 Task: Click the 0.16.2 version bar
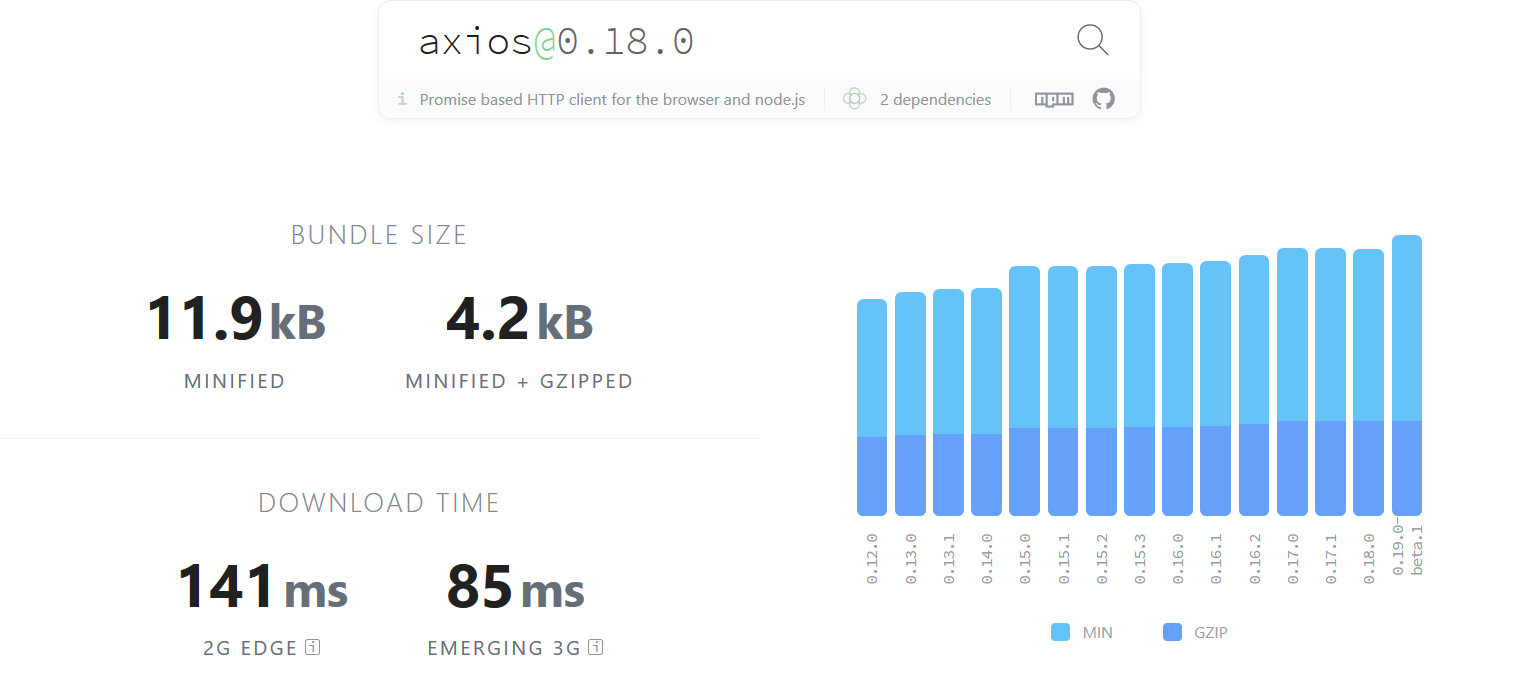pyautogui.click(x=1254, y=385)
